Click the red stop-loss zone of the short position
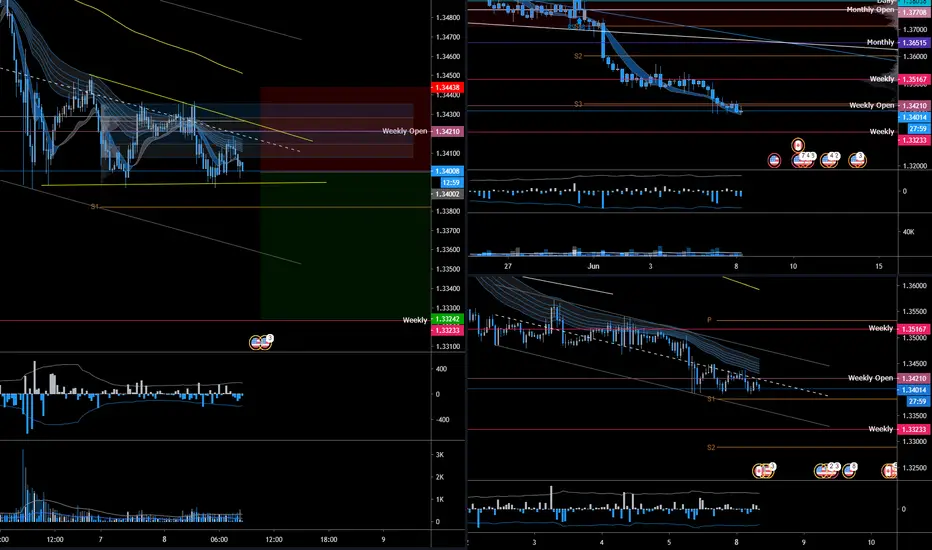This screenshot has width=932, height=550. tap(345, 130)
